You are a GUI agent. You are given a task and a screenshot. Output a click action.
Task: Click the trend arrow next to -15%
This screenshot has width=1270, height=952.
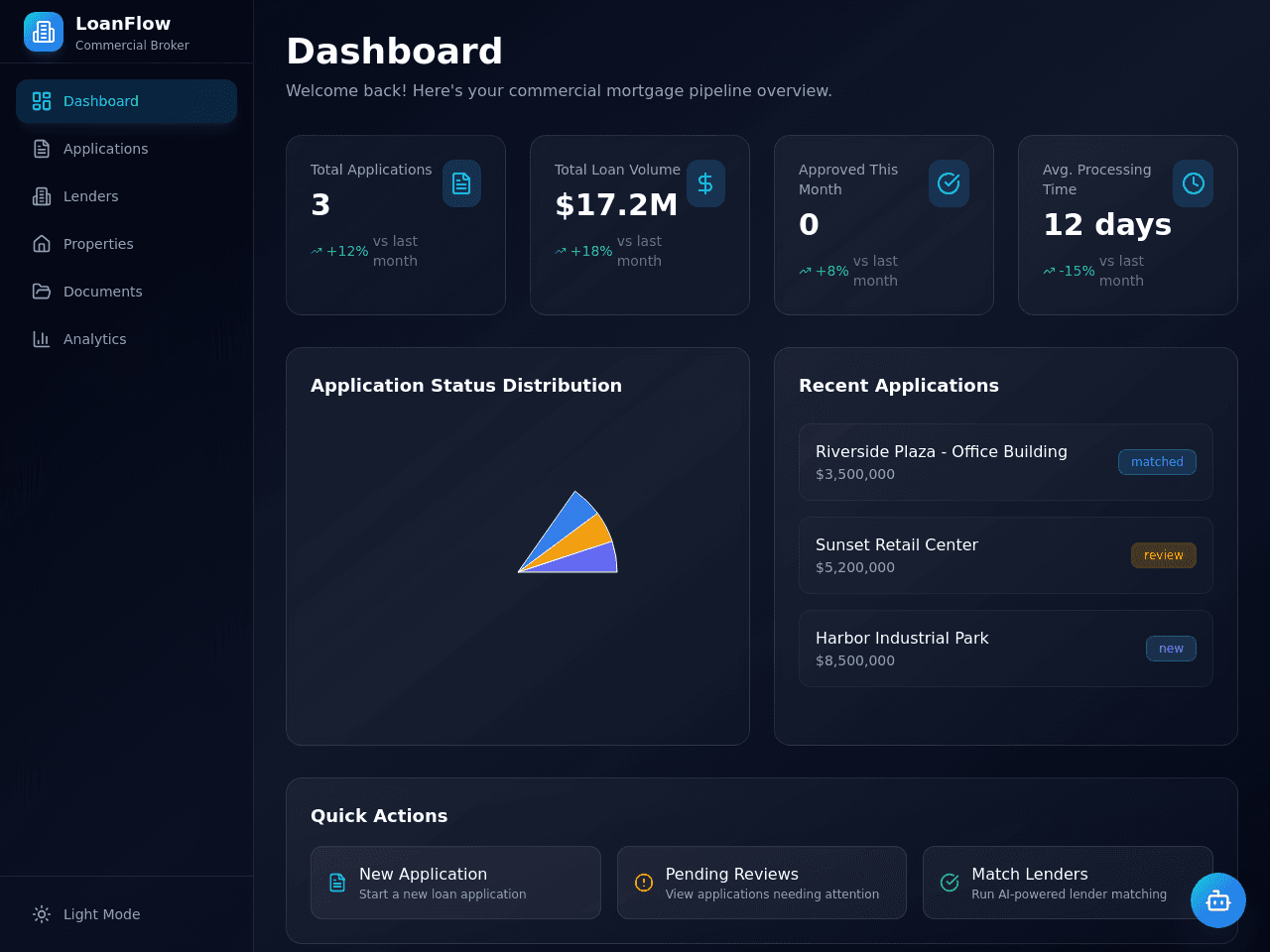tap(1049, 271)
